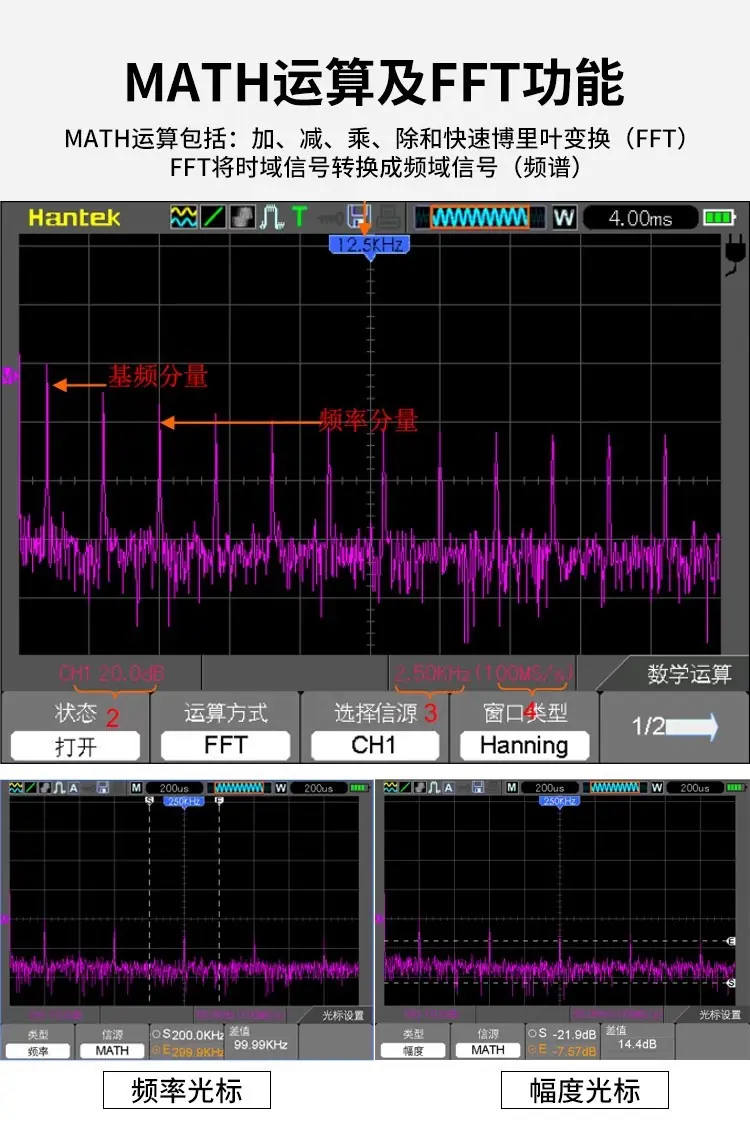Click the dimmed key lock icon
Image resolution: width=750 pixels, height=1145 pixels.
[x=329, y=218]
